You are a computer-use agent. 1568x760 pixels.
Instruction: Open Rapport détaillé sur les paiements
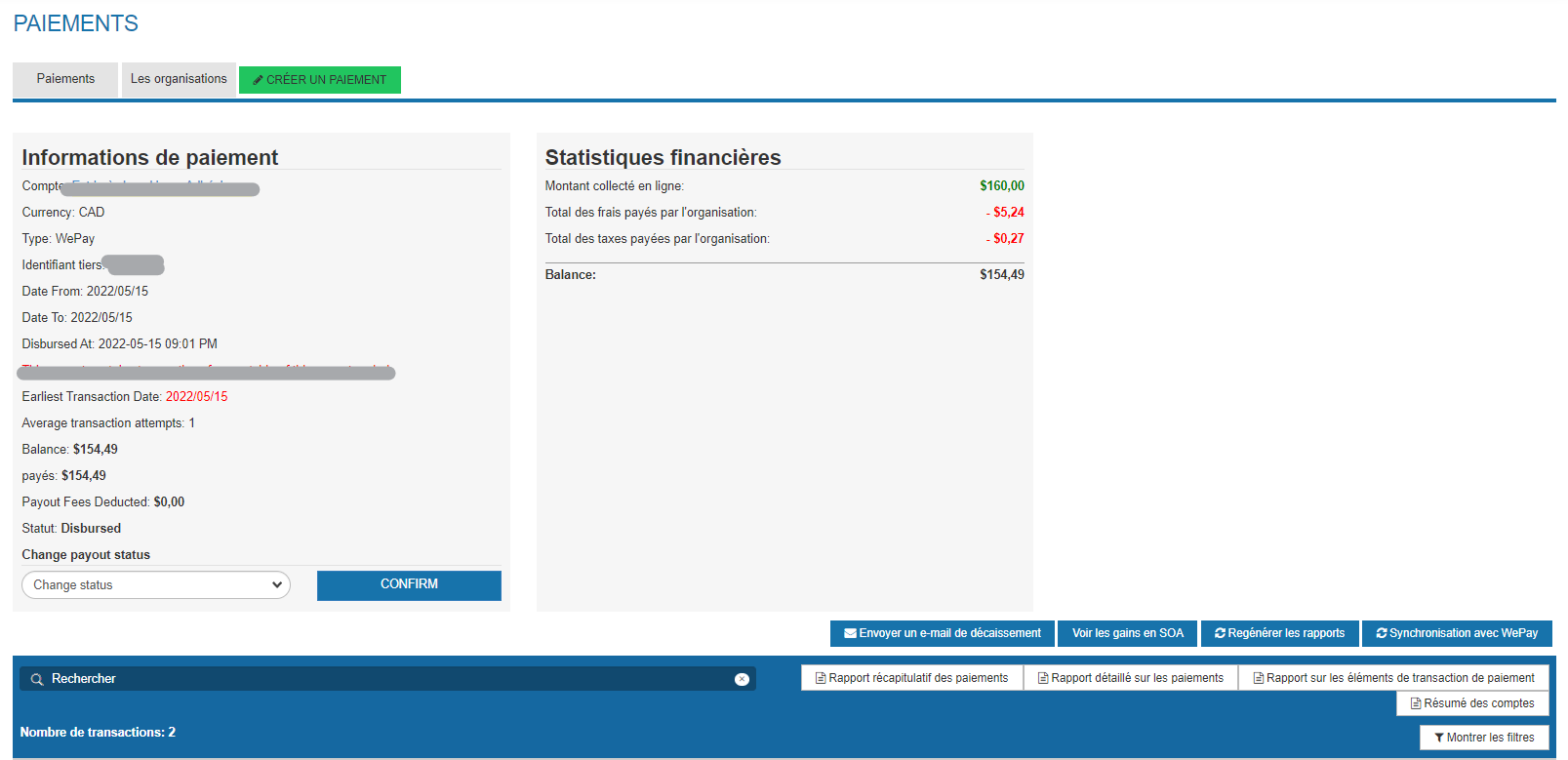pos(1130,678)
